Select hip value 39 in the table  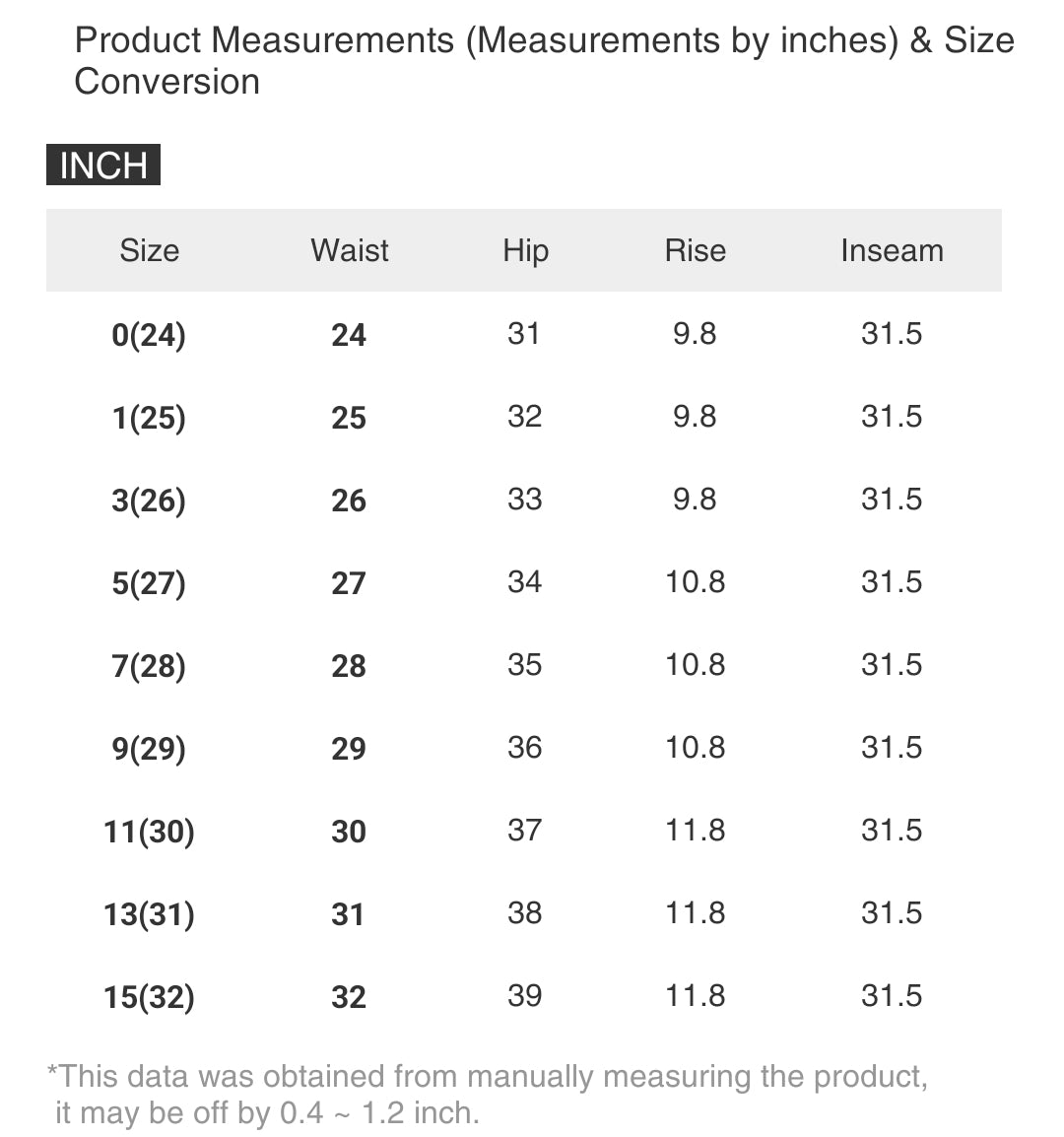524,995
